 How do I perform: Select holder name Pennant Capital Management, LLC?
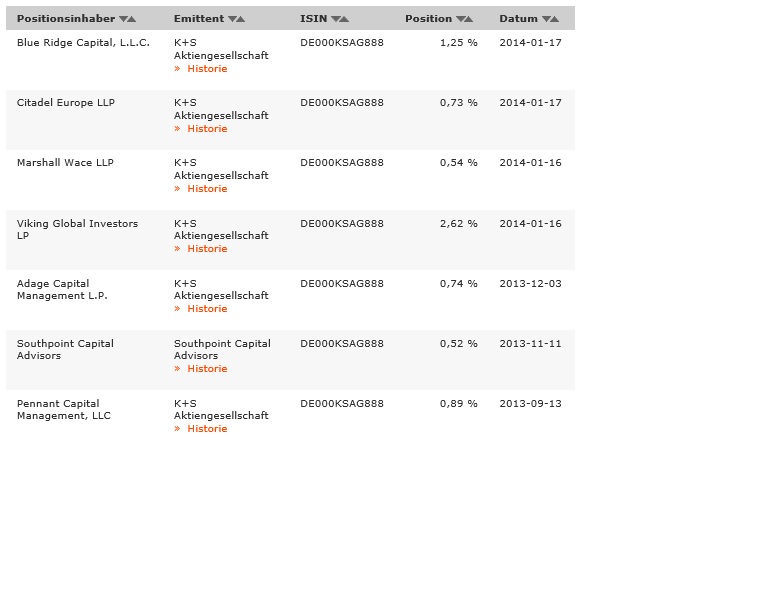click(x=64, y=409)
